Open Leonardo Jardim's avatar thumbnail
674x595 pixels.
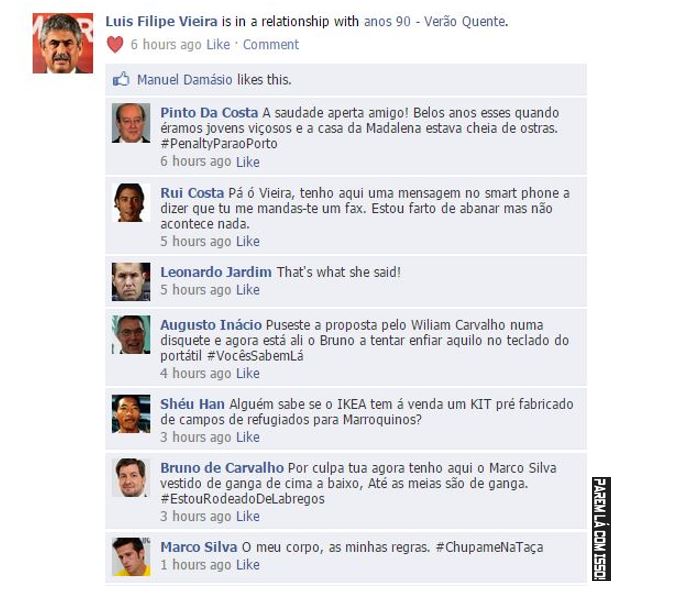point(131,282)
